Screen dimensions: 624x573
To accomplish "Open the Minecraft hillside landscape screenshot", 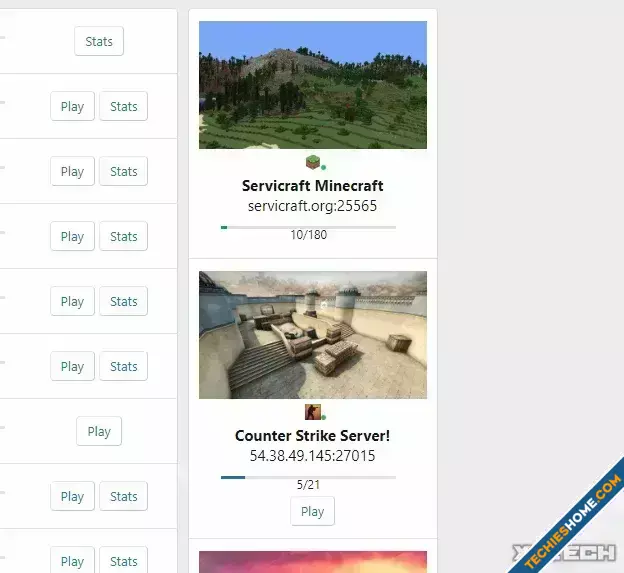I will [x=313, y=85].
